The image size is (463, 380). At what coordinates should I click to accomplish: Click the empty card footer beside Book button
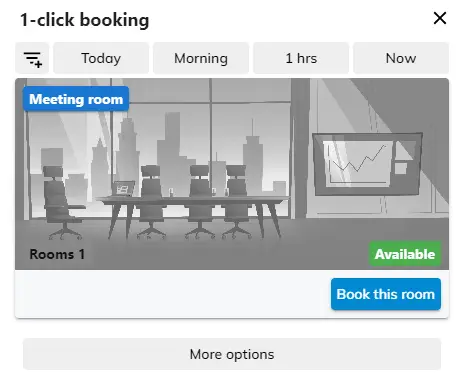(173, 294)
